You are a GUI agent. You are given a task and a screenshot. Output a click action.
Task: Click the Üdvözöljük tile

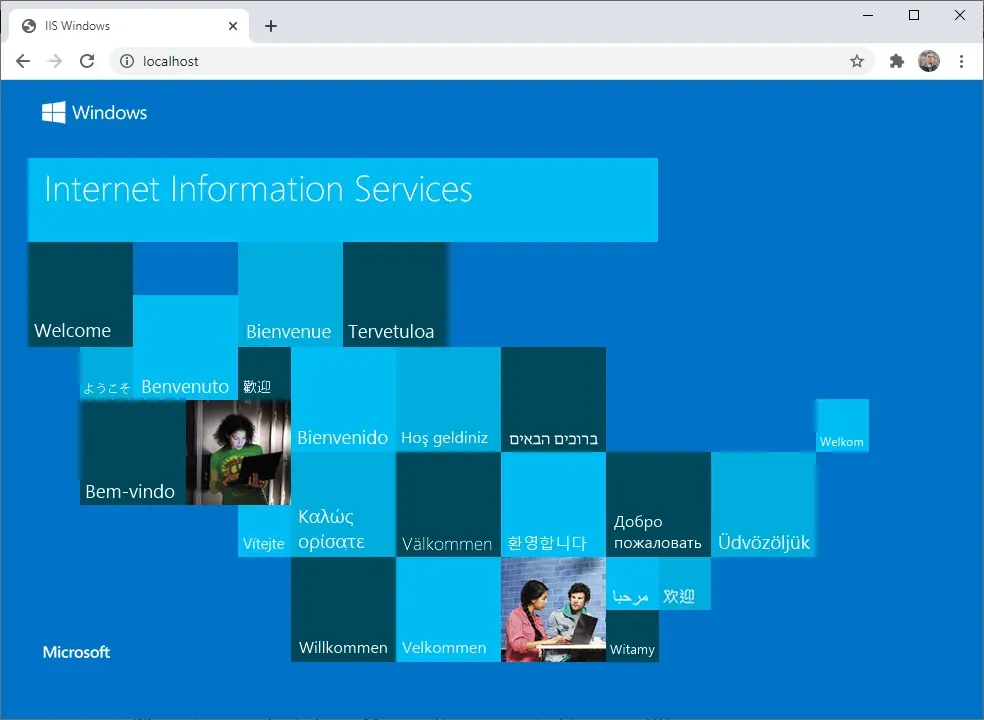764,505
